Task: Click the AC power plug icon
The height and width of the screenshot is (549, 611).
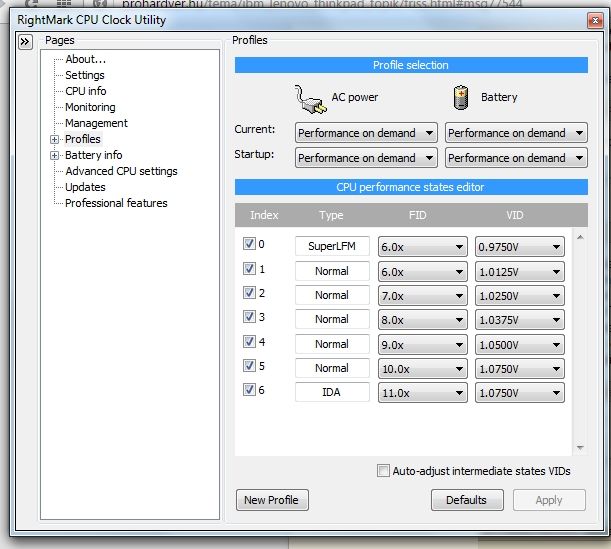Action: click(310, 99)
